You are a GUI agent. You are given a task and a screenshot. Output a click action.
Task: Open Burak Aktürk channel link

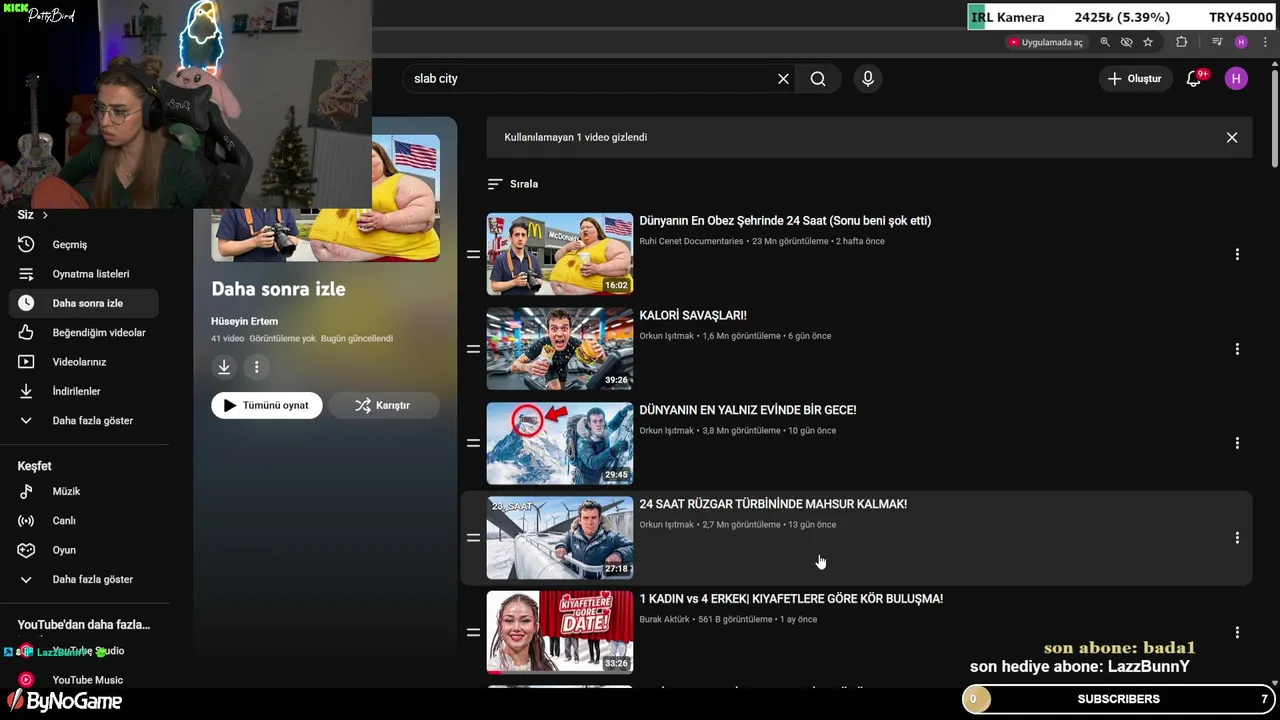pyautogui.click(x=664, y=619)
